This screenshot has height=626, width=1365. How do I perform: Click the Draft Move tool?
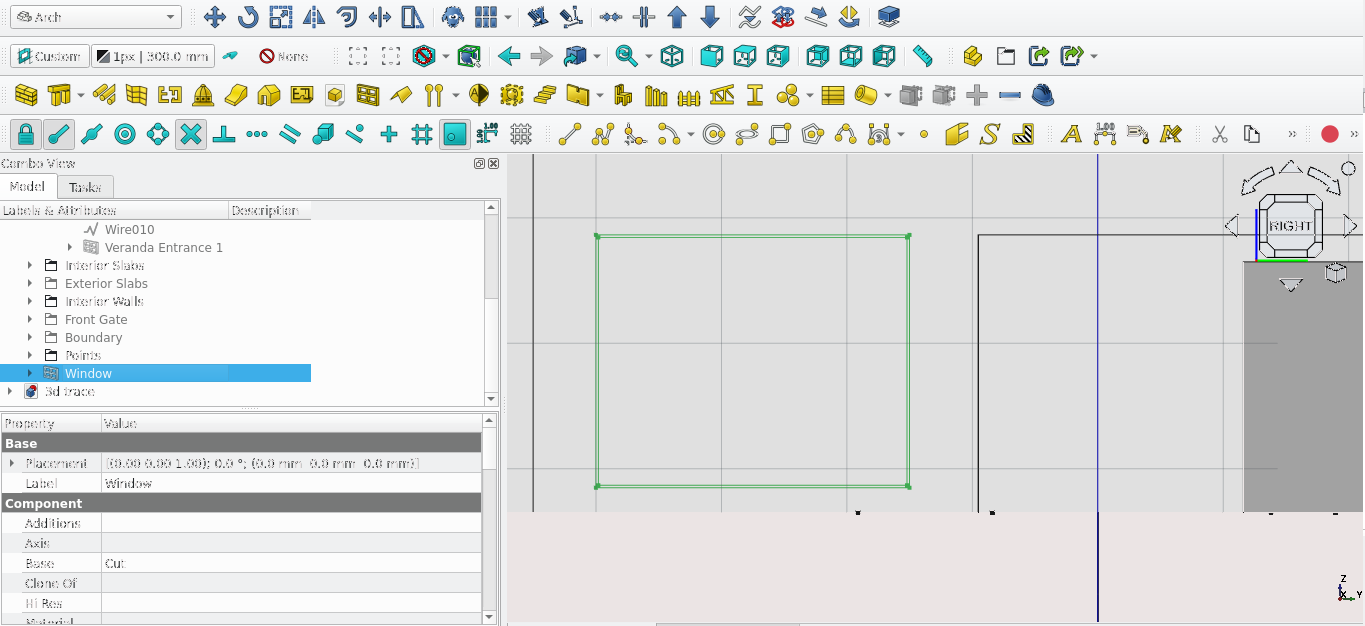[x=214, y=17]
